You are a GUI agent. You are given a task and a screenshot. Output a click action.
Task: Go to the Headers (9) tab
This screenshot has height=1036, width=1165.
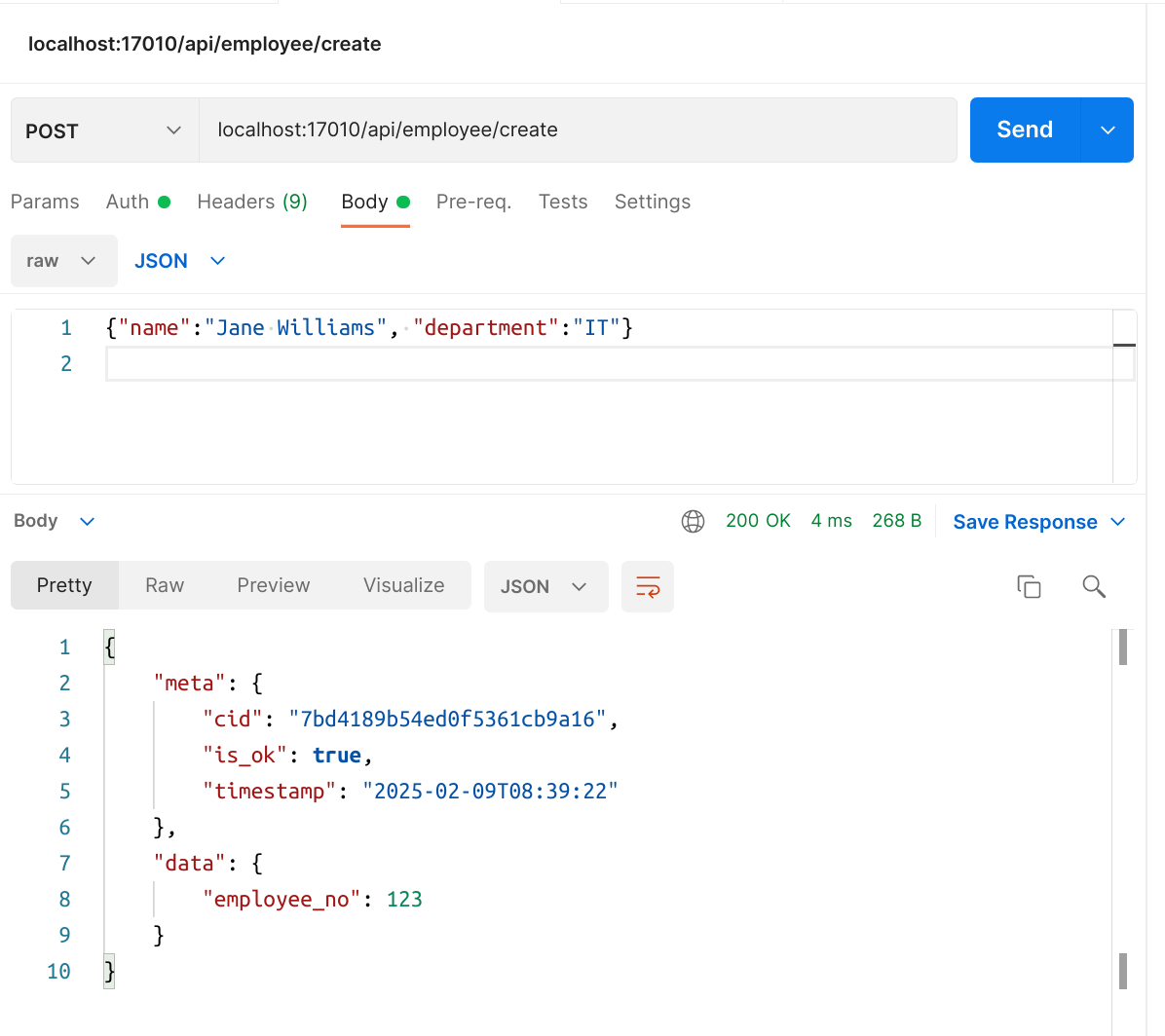[x=252, y=202]
